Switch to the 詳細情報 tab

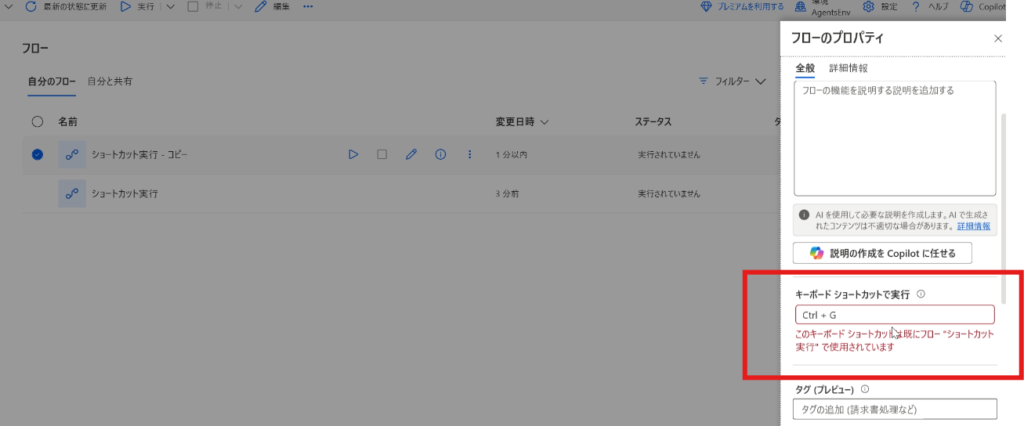point(848,68)
